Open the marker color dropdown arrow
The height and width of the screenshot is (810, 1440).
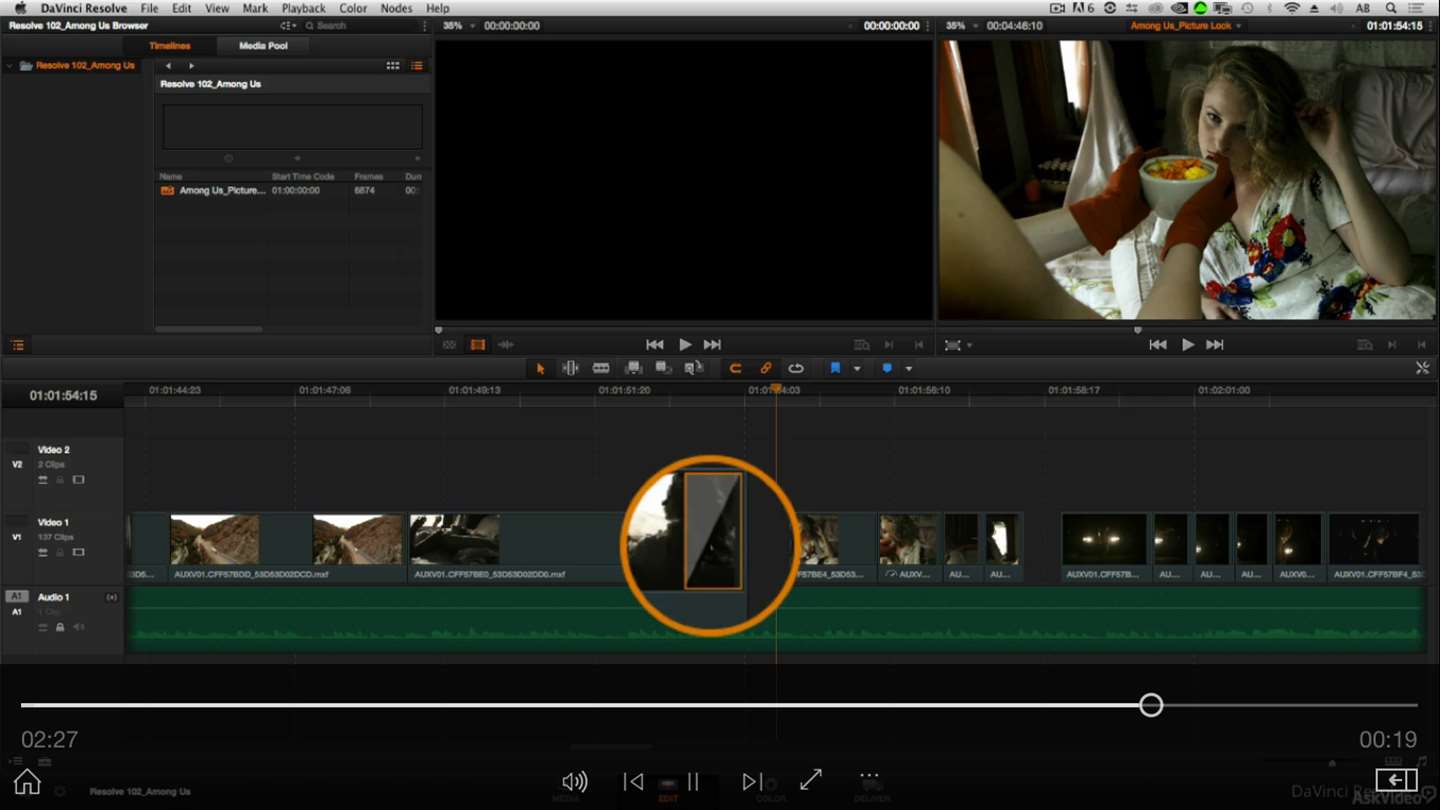(909, 369)
